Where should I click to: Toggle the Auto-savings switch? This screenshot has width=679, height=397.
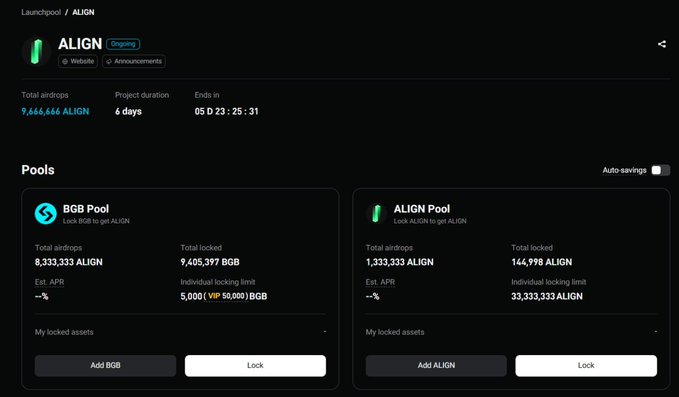click(x=660, y=170)
